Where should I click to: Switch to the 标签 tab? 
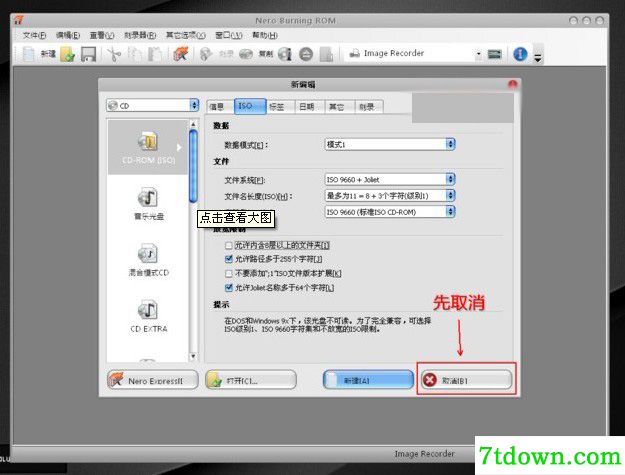(280, 106)
